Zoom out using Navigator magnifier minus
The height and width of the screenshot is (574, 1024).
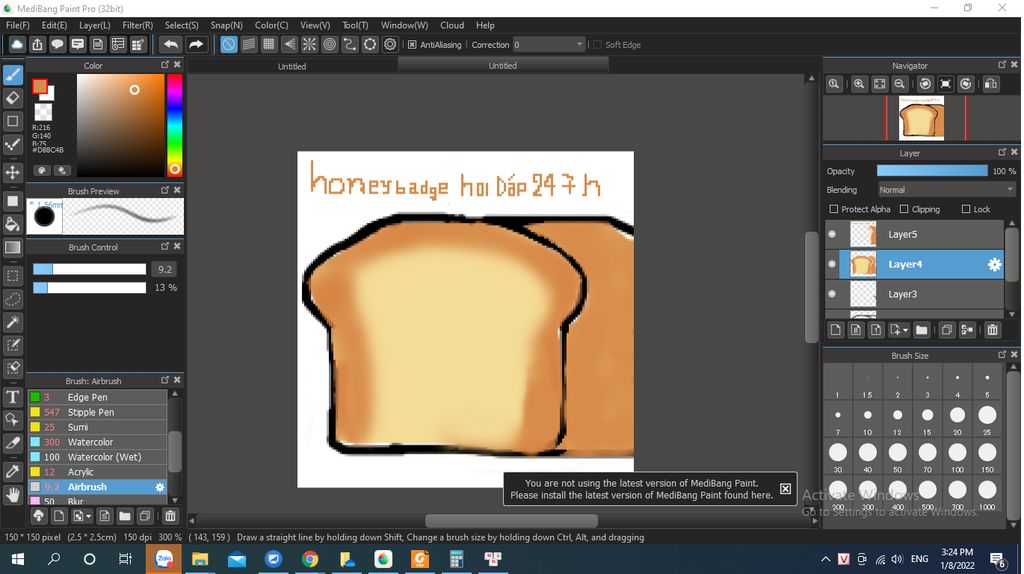click(x=899, y=84)
